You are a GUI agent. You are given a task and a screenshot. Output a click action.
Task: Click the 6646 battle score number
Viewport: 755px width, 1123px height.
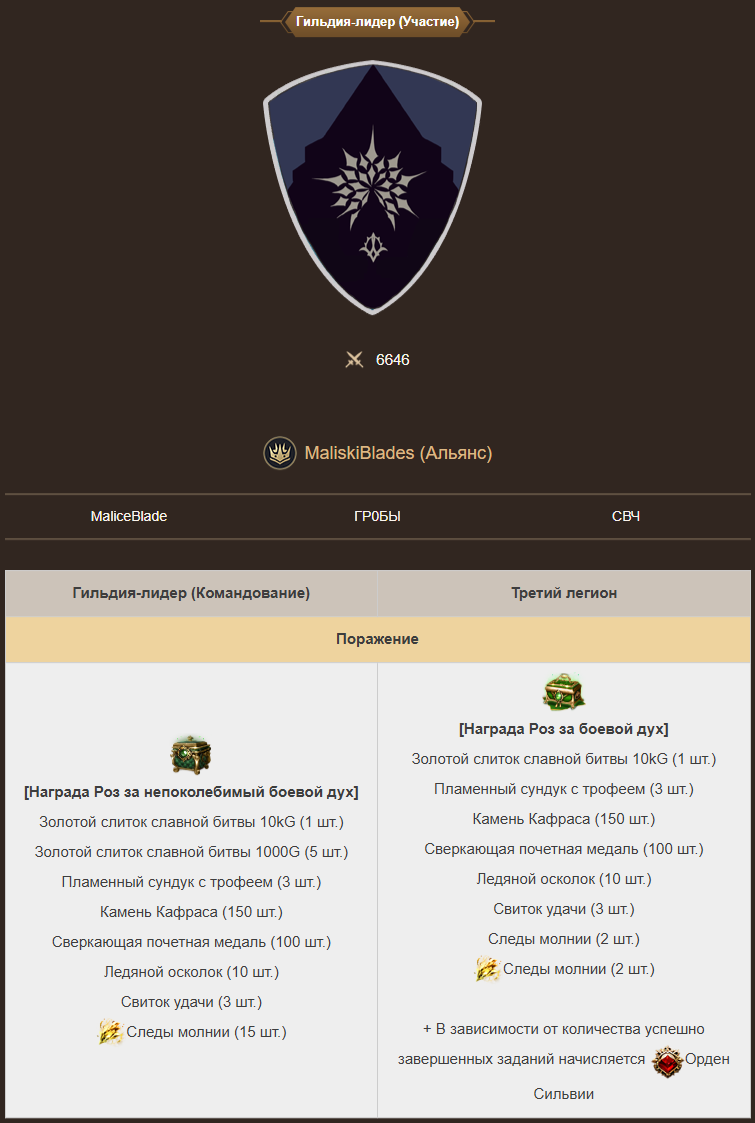tap(393, 360)
